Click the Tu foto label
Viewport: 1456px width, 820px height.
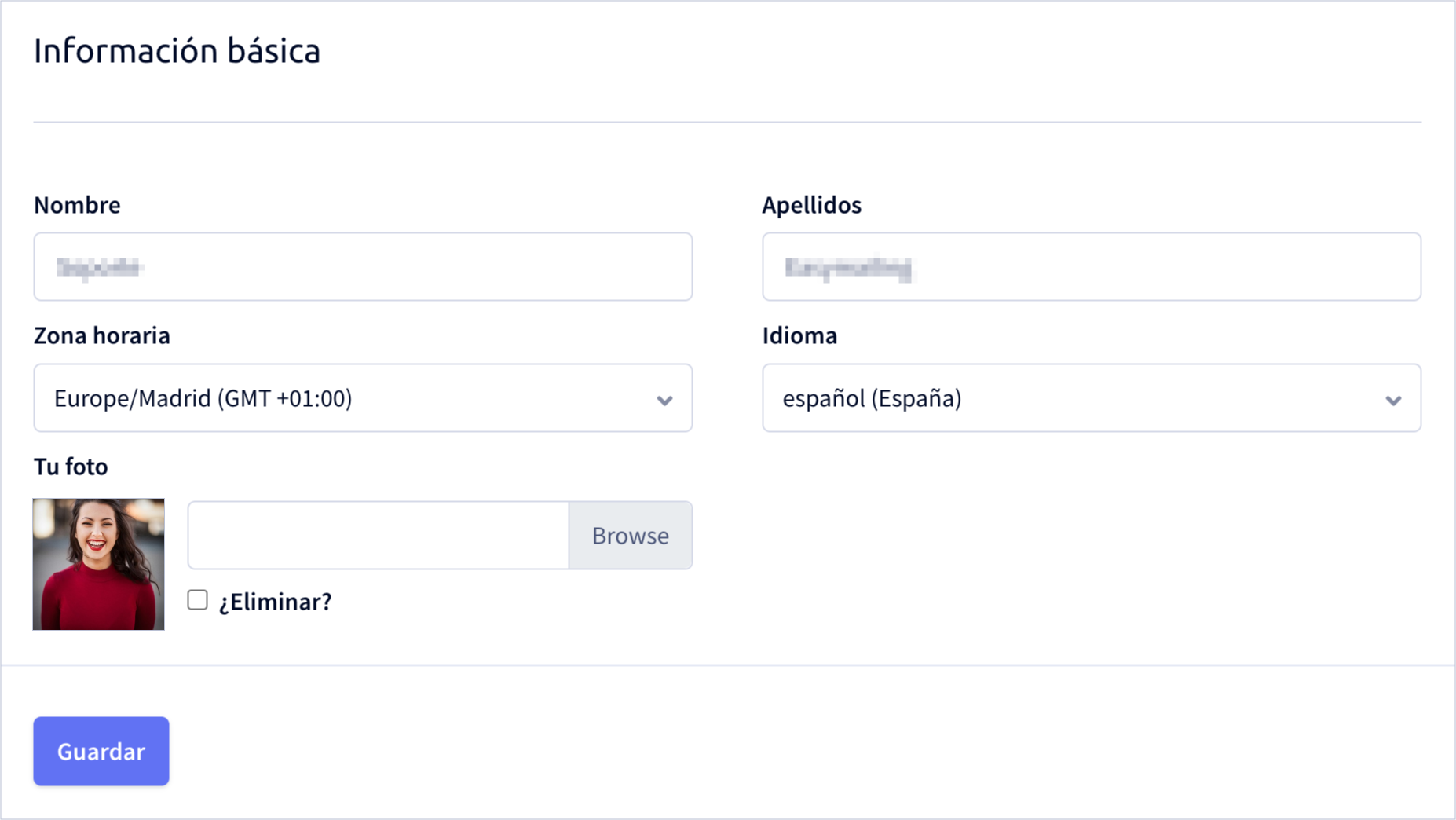point(71,467)
